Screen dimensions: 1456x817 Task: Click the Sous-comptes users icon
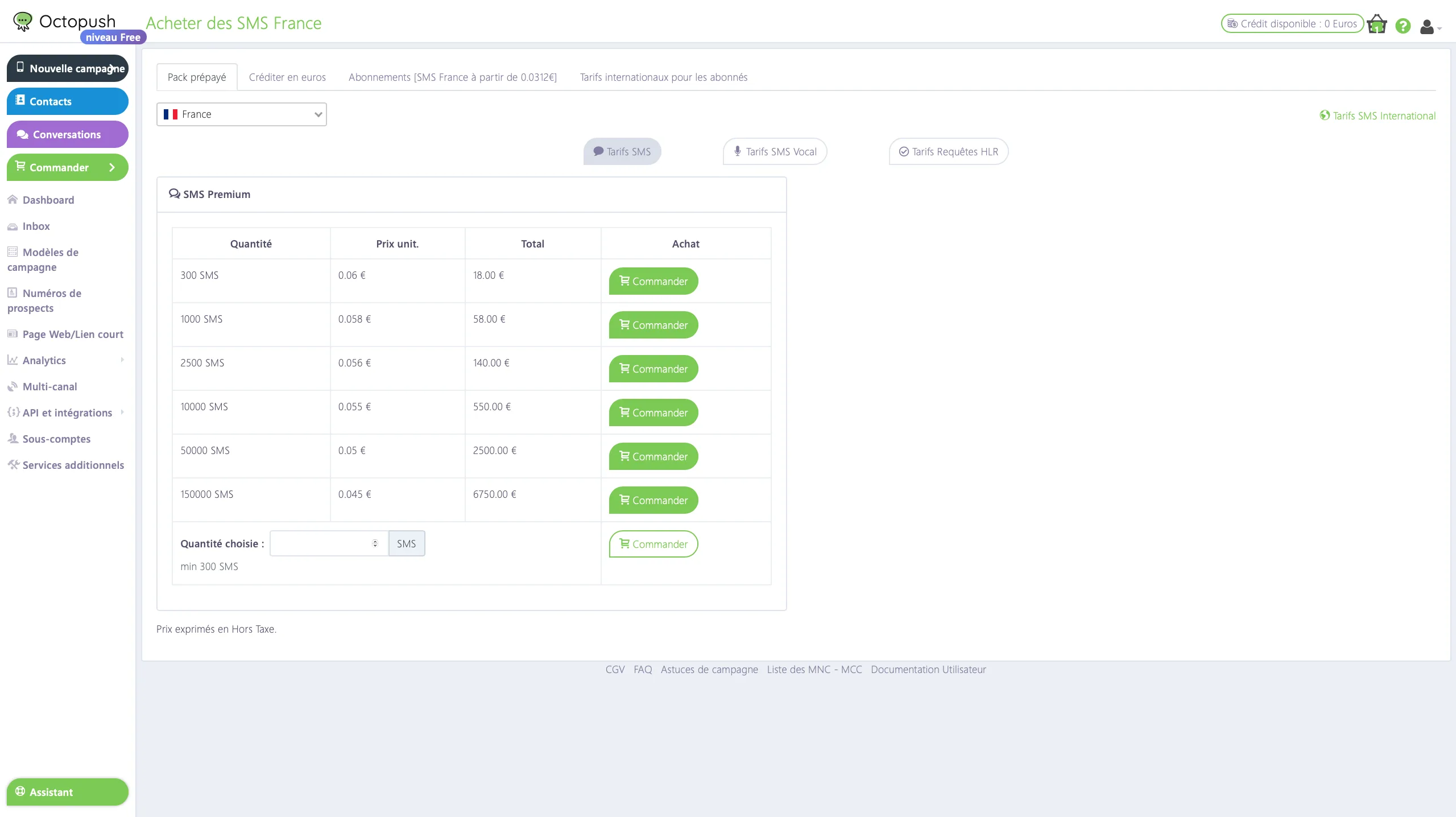13,438
